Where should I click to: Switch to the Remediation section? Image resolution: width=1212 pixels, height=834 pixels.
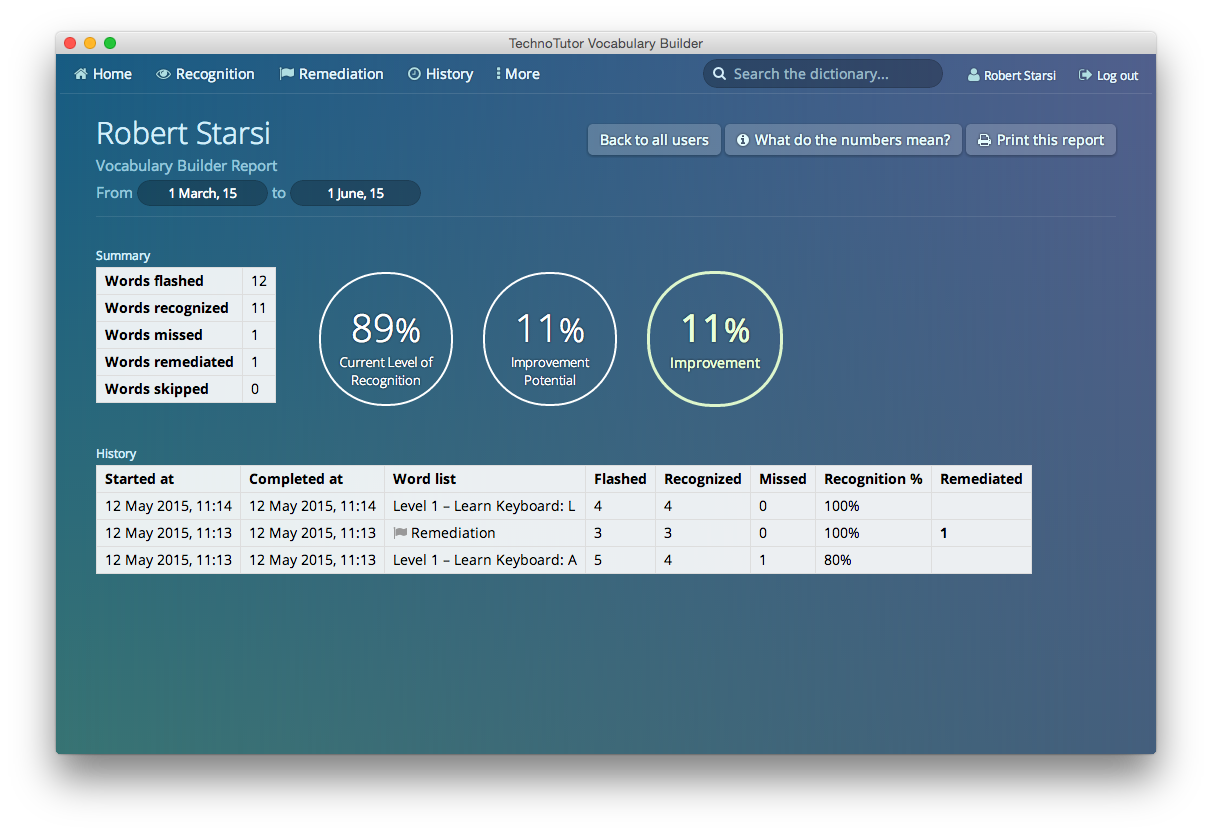pyautogui.click(x=340, y=73)
